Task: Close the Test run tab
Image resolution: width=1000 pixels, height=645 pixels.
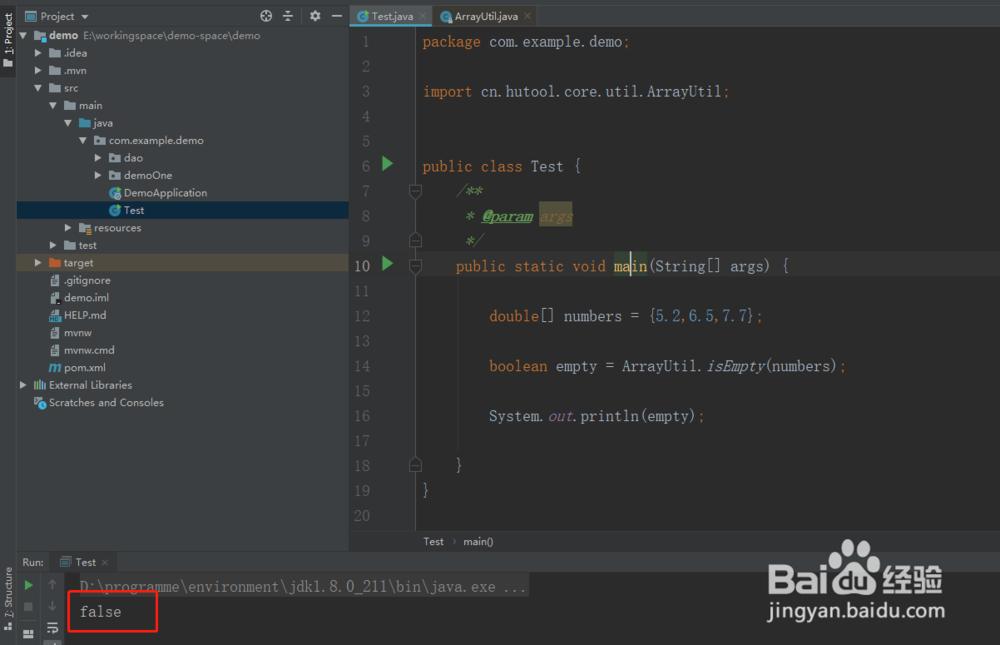Action: 105,562
